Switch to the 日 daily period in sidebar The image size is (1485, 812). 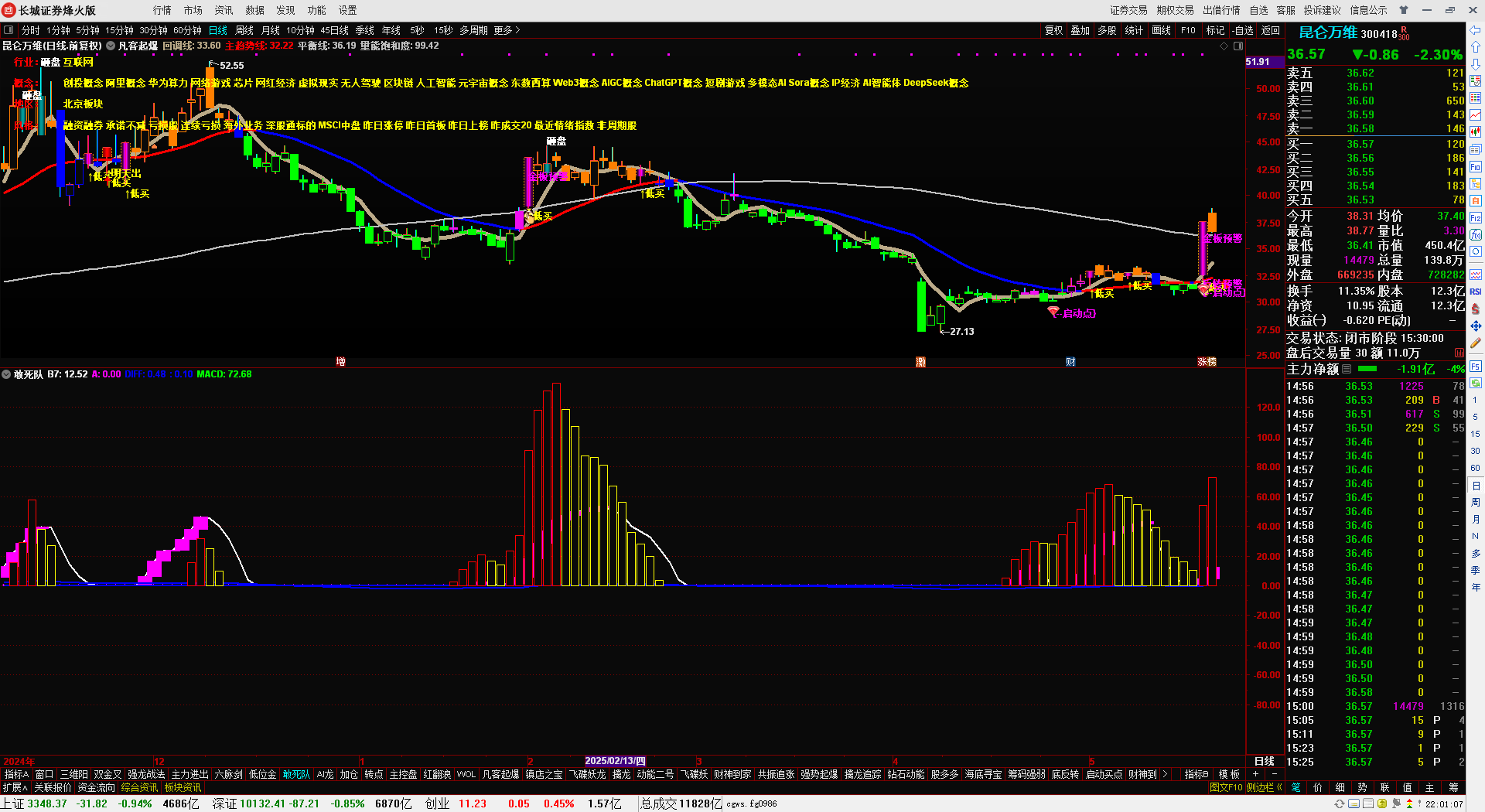(1476, 486)
